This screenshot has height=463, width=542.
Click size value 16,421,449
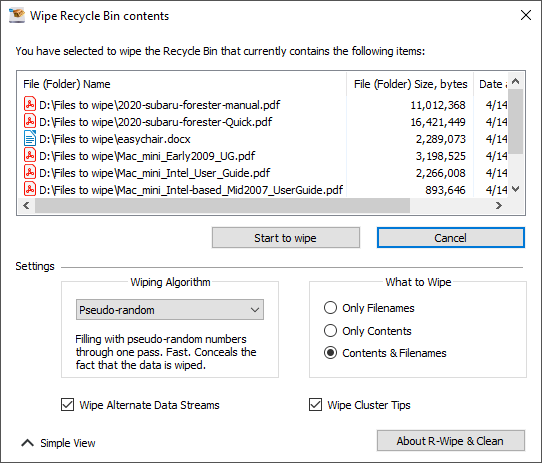coord(438,122)
